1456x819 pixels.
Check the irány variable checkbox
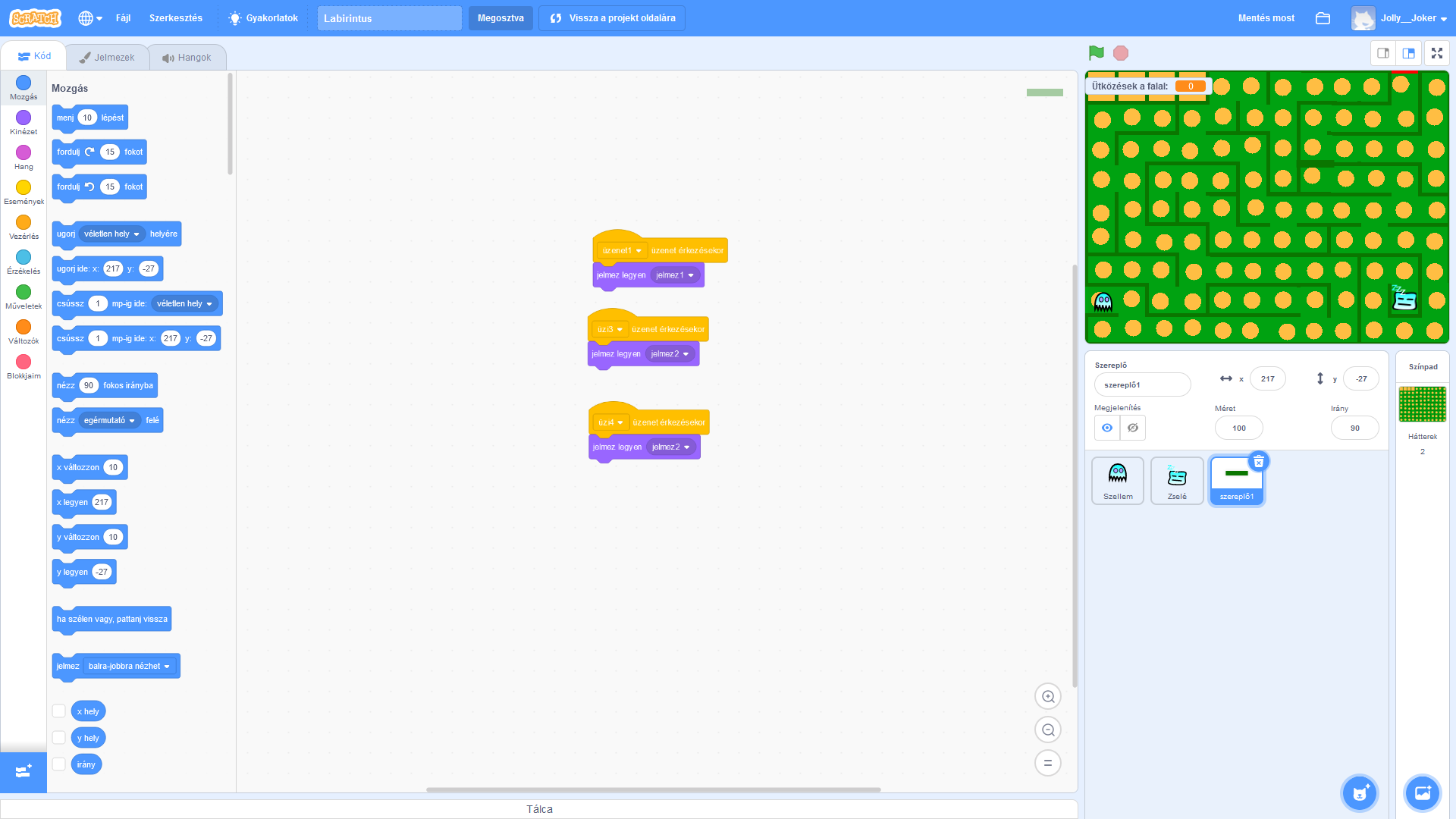[59, 764]
